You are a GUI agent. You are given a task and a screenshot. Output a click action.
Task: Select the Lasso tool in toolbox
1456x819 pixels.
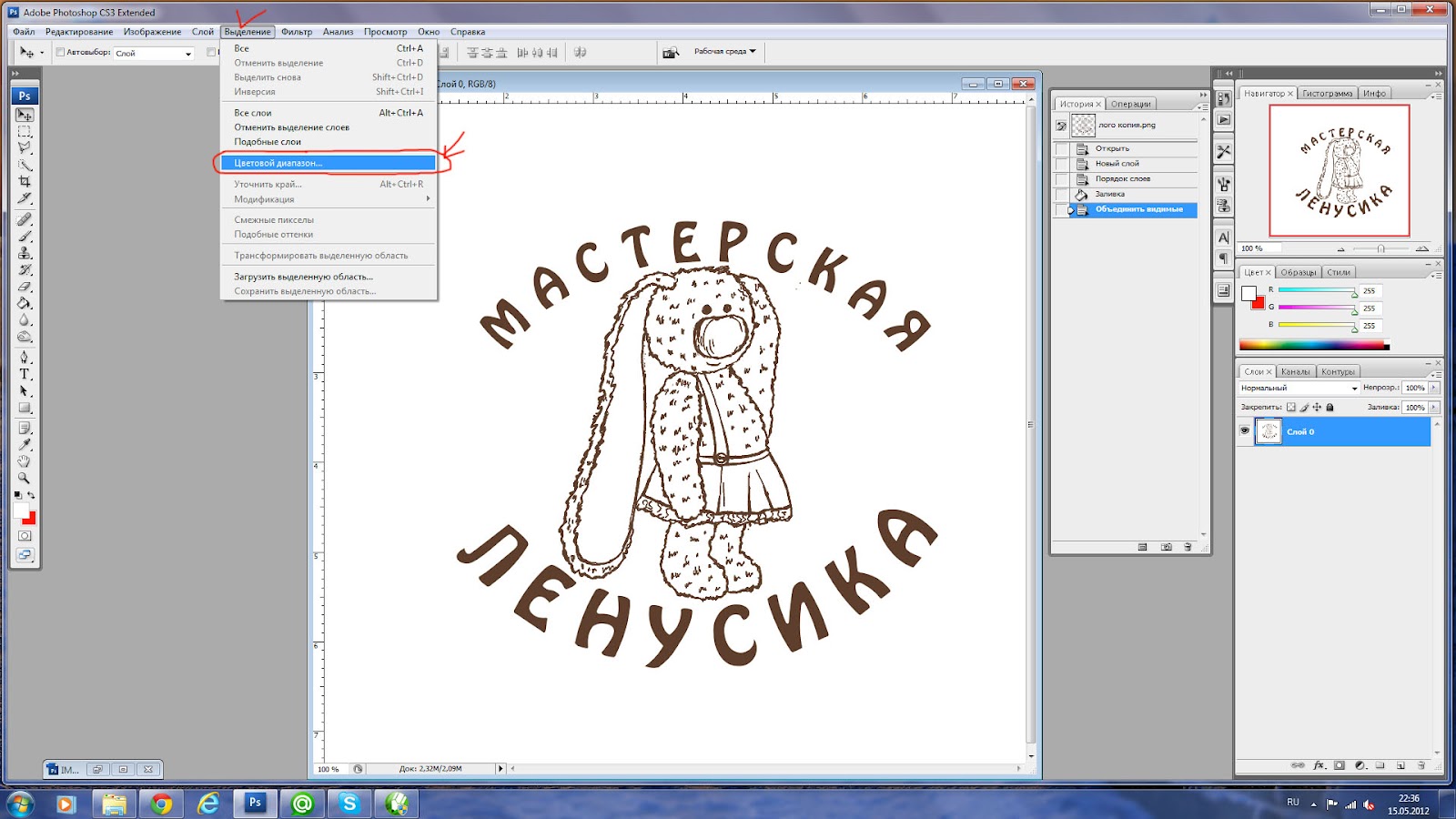pos(25,147)
